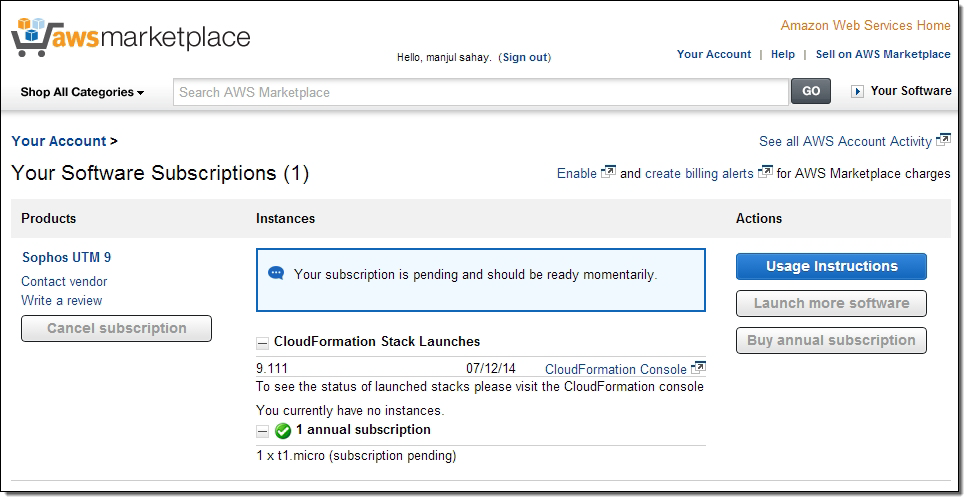Go to Amazon Web Services Home
Screen dimensions: 969x502
pos(865,25)
